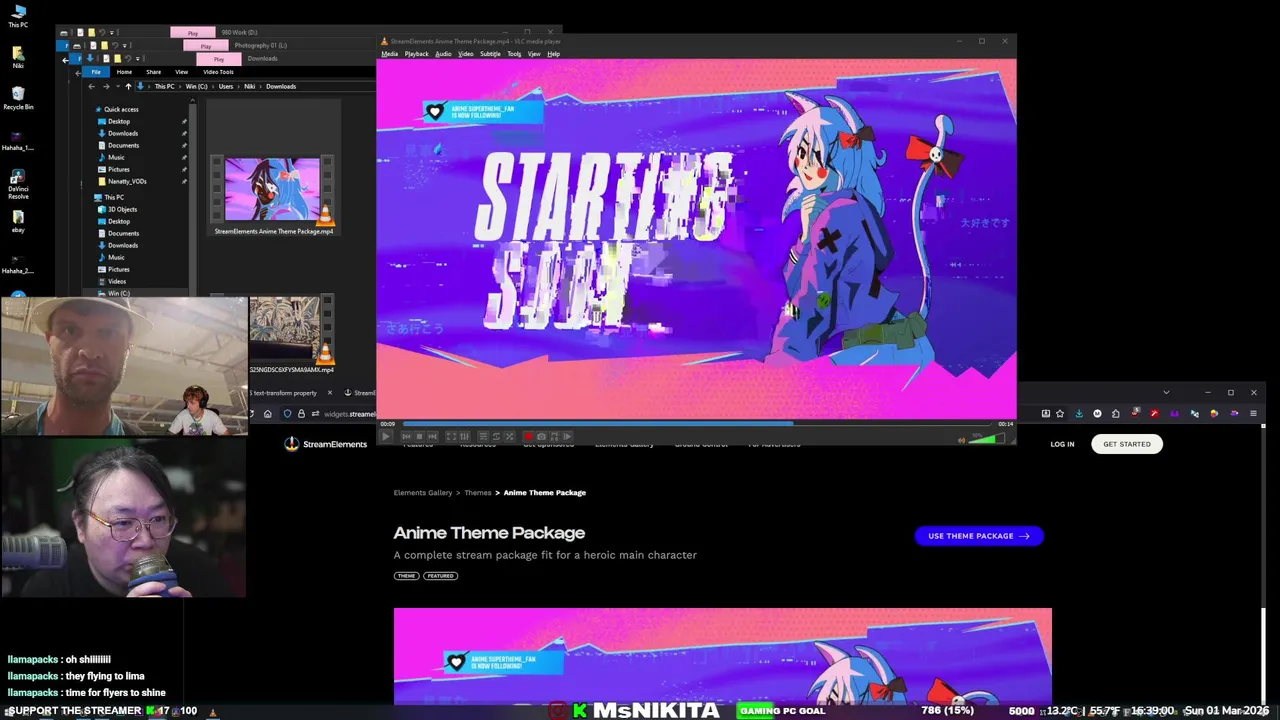This screenshot has width=1280, height=720.
Task: Go back in Explorer Downloads window
Action: pos(92,86)
